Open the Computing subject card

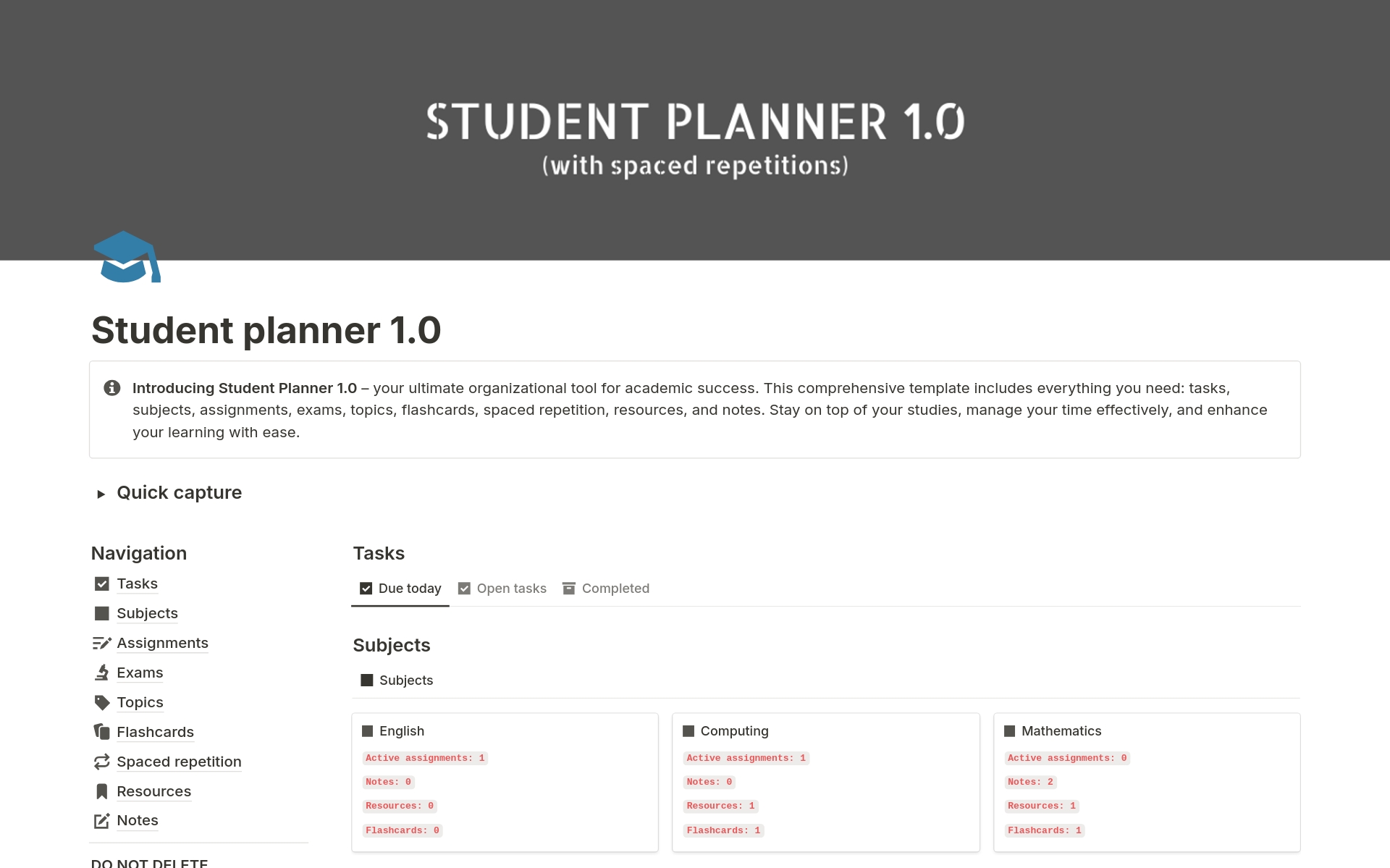point(734,731)
